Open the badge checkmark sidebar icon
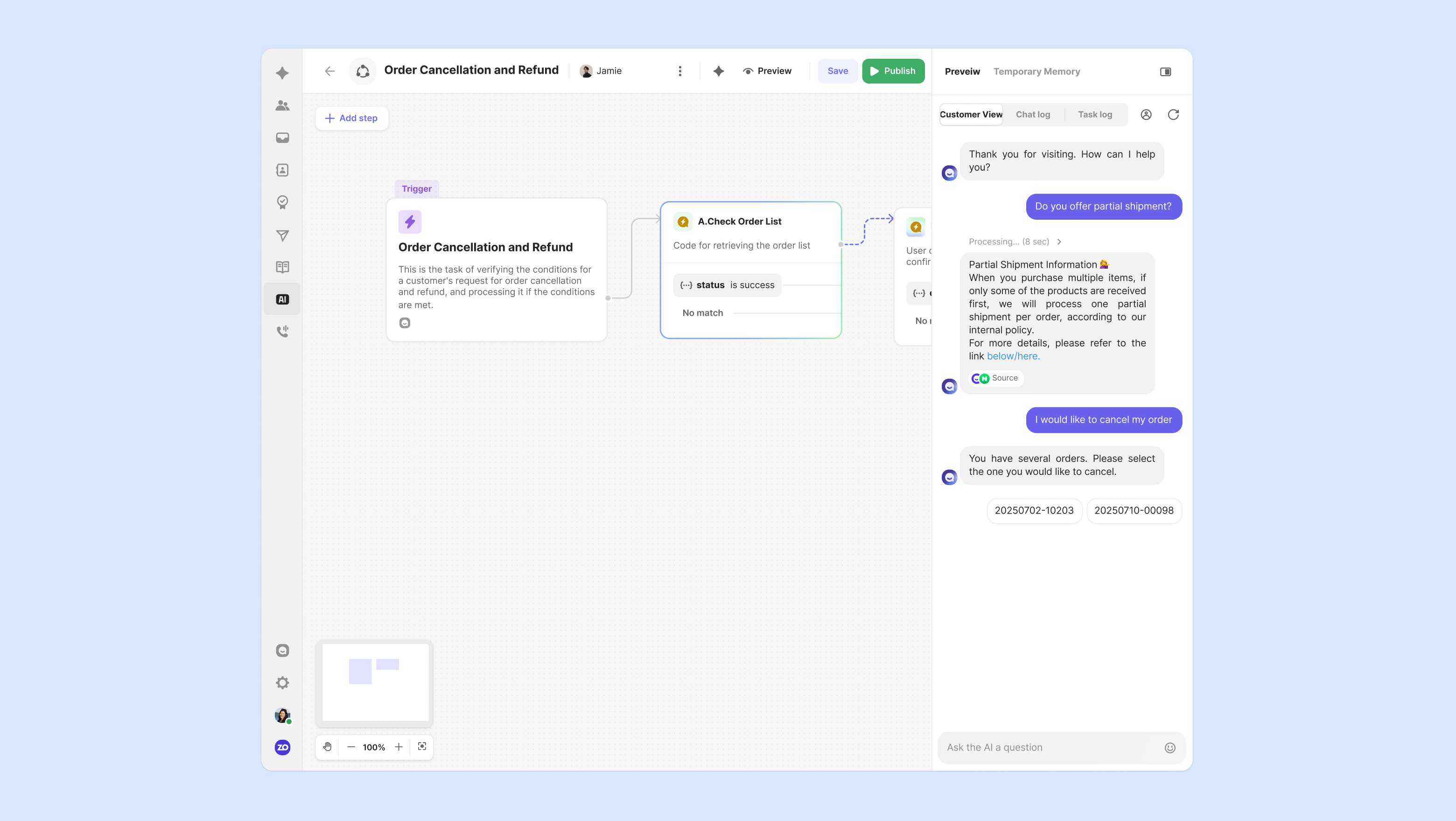This screenshot has width=1456, height=821. 282,202
